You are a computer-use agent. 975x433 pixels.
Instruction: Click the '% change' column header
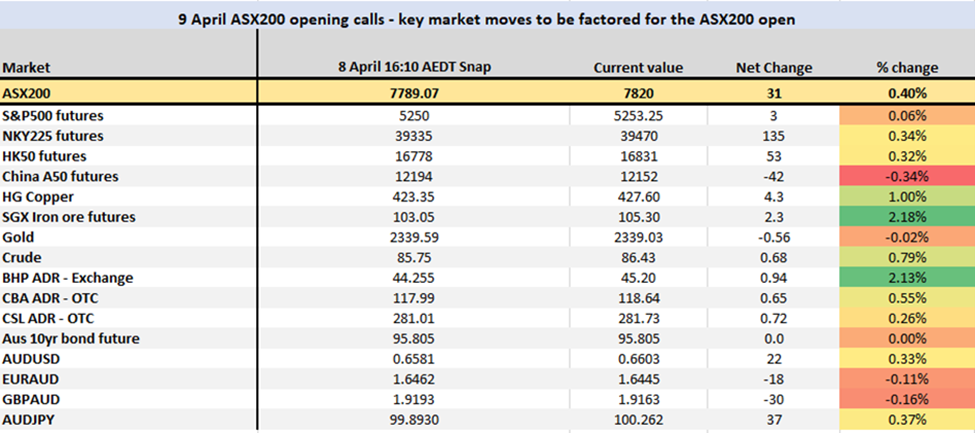(906, 68)
